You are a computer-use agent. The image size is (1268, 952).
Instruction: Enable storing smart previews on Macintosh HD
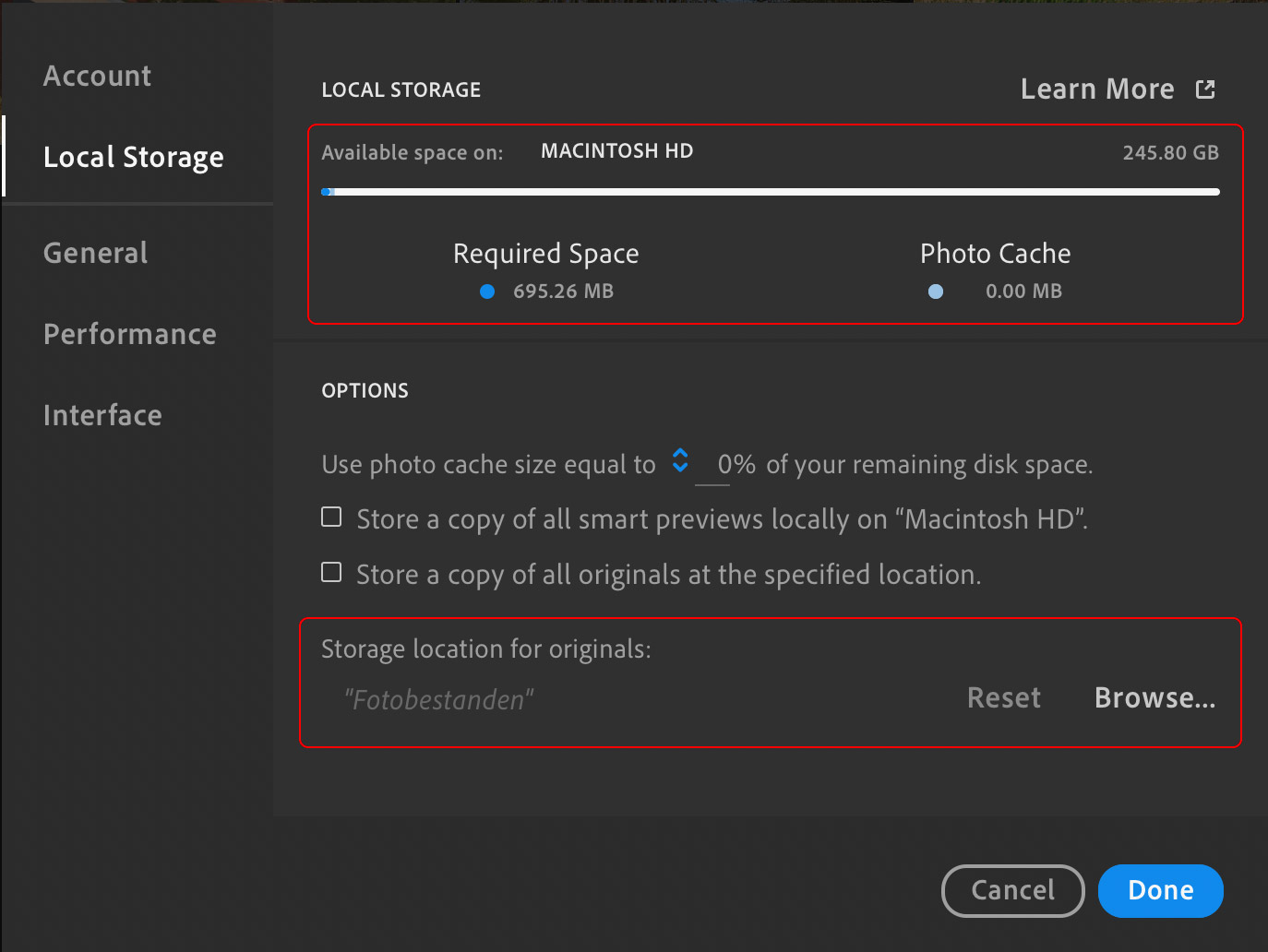click(330, 517)
